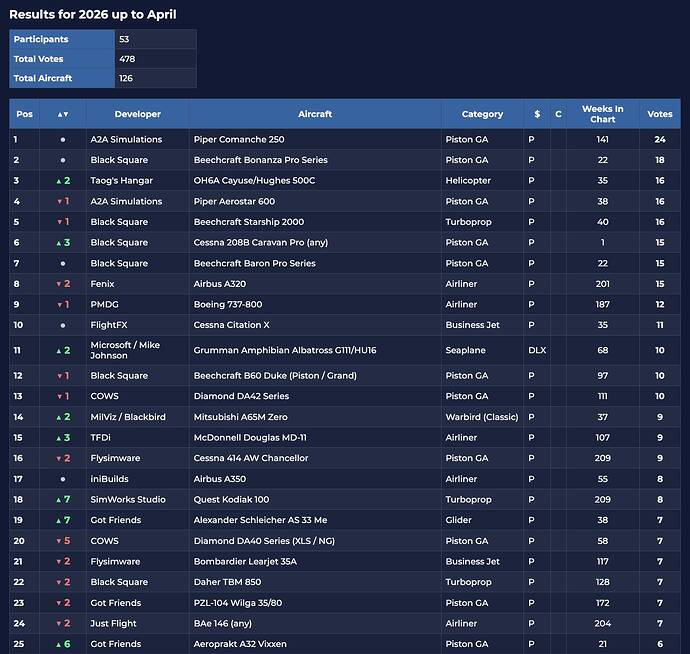Click the Taog's Hangar developer cell
690x654 pixels.
coord(137,180)
